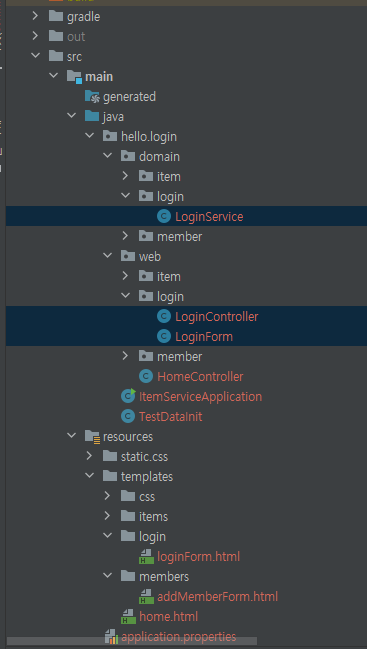Select the home.html template
This screenshot has width=367, height=649.
(x=168, y=617)
